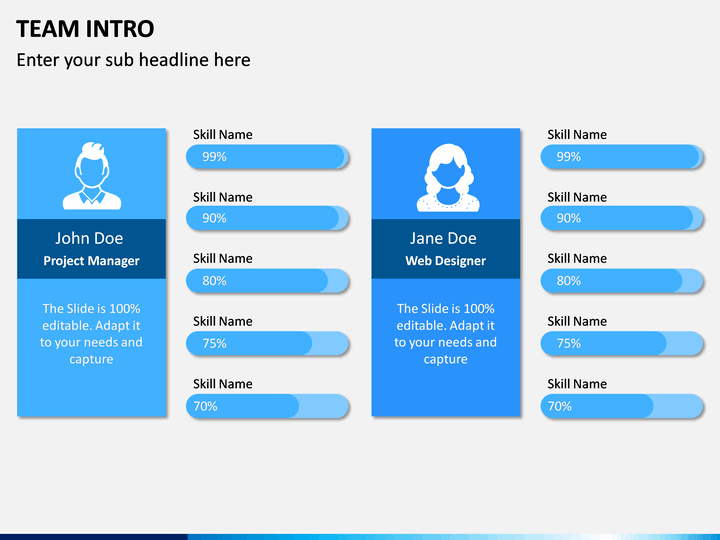Click John Doe's 70% skill bar
Screen dimensions: 720x540
click(x=267, y=406)
